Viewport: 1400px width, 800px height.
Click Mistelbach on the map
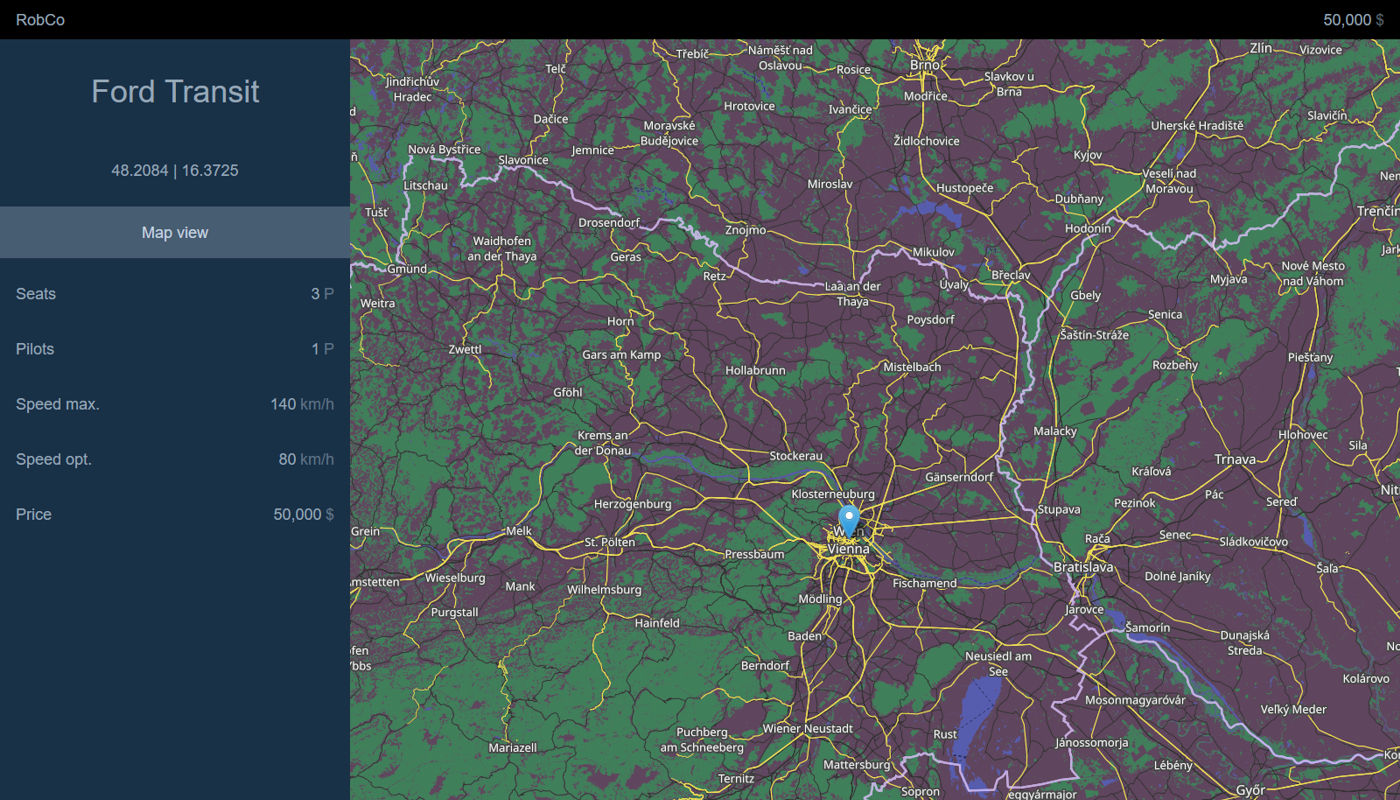click(x=912, y=367)
